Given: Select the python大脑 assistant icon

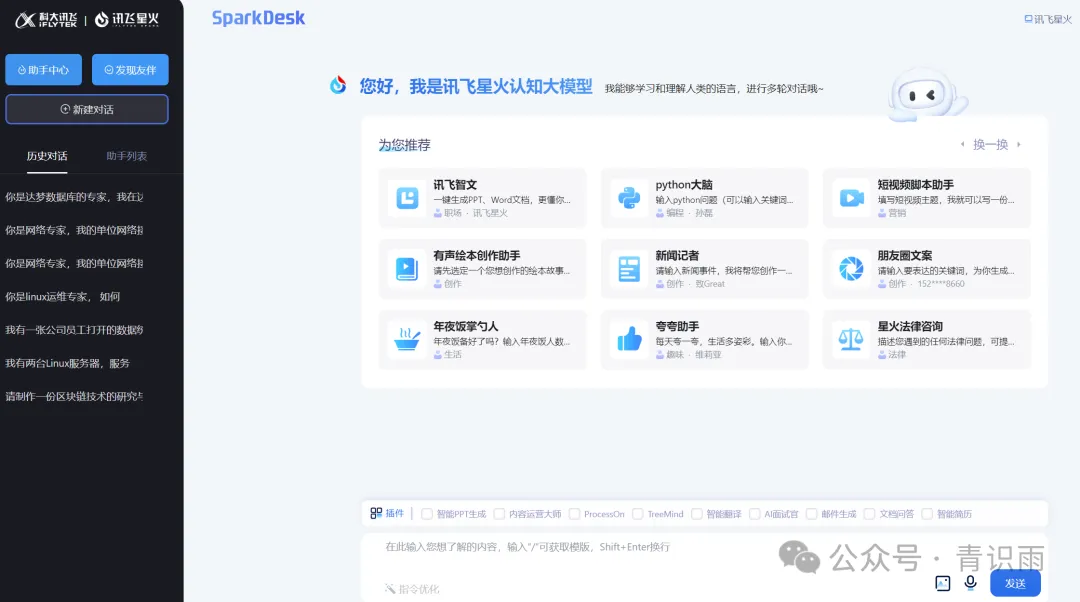Looking at the screenshot, I should pos(629,197).
